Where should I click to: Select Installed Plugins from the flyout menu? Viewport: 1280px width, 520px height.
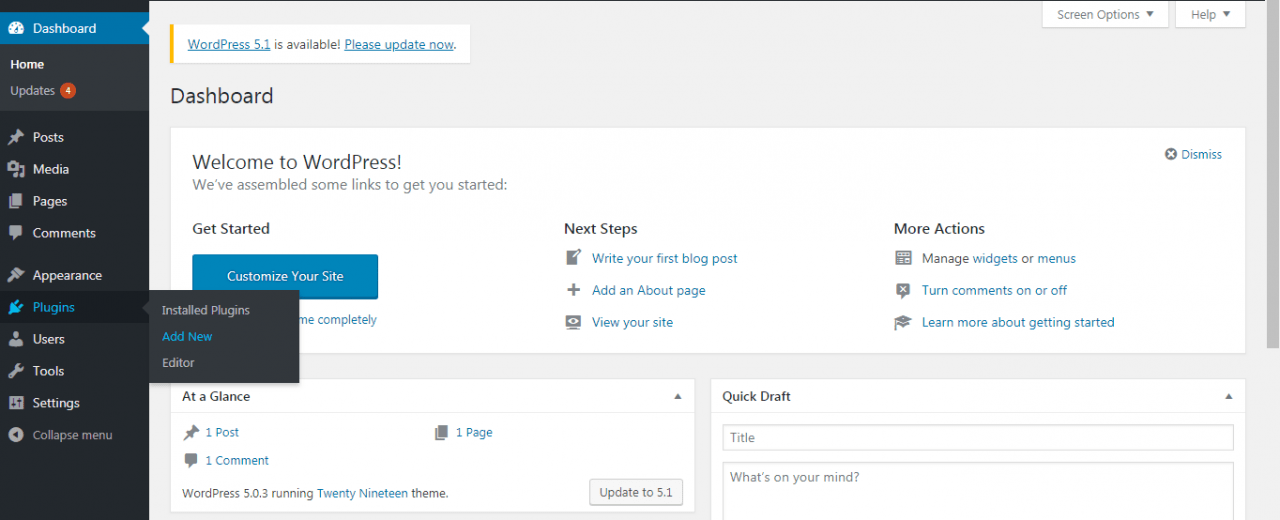(206, 310)
